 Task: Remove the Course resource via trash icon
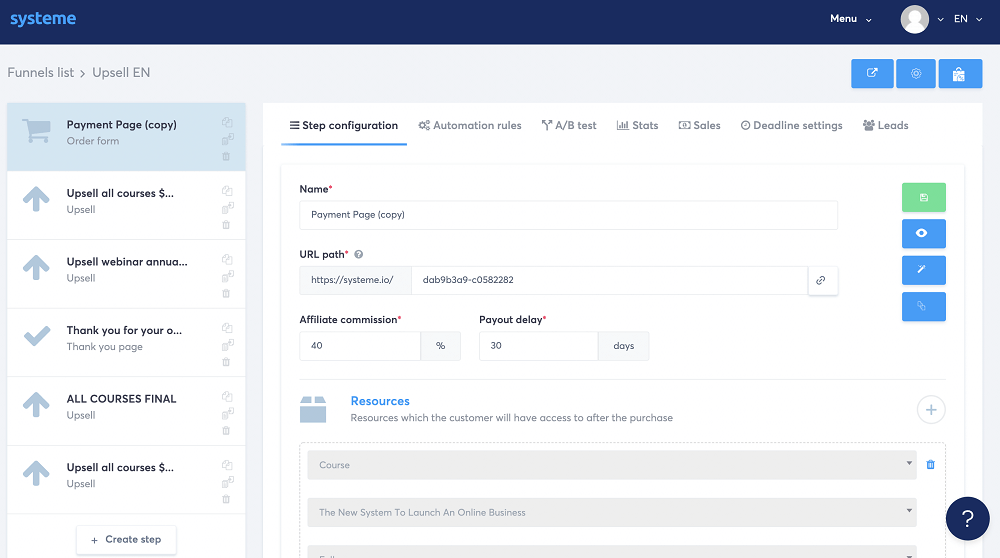pos(930,465)
